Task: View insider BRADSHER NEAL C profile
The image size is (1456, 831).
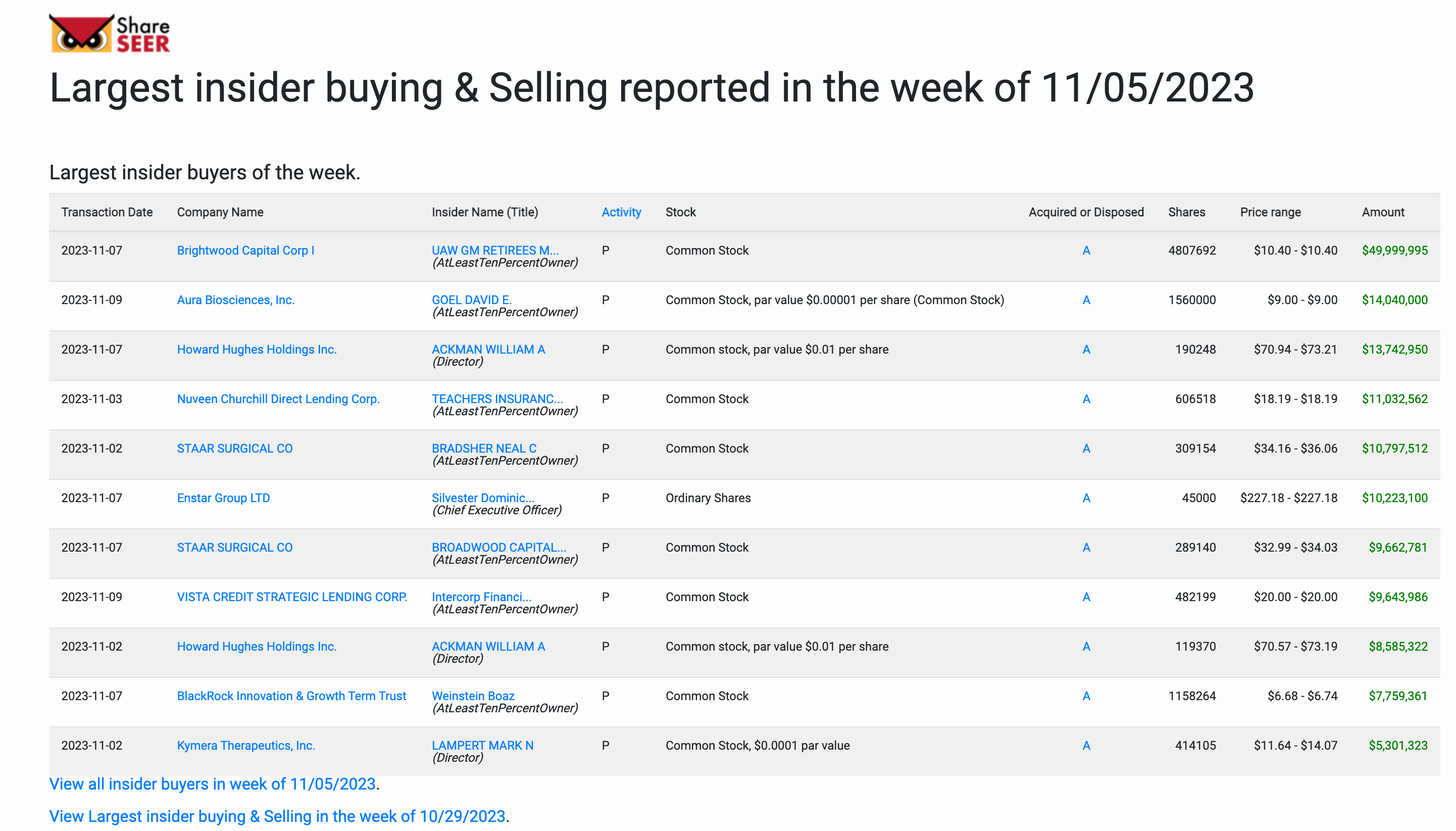Action: point(484,449)
